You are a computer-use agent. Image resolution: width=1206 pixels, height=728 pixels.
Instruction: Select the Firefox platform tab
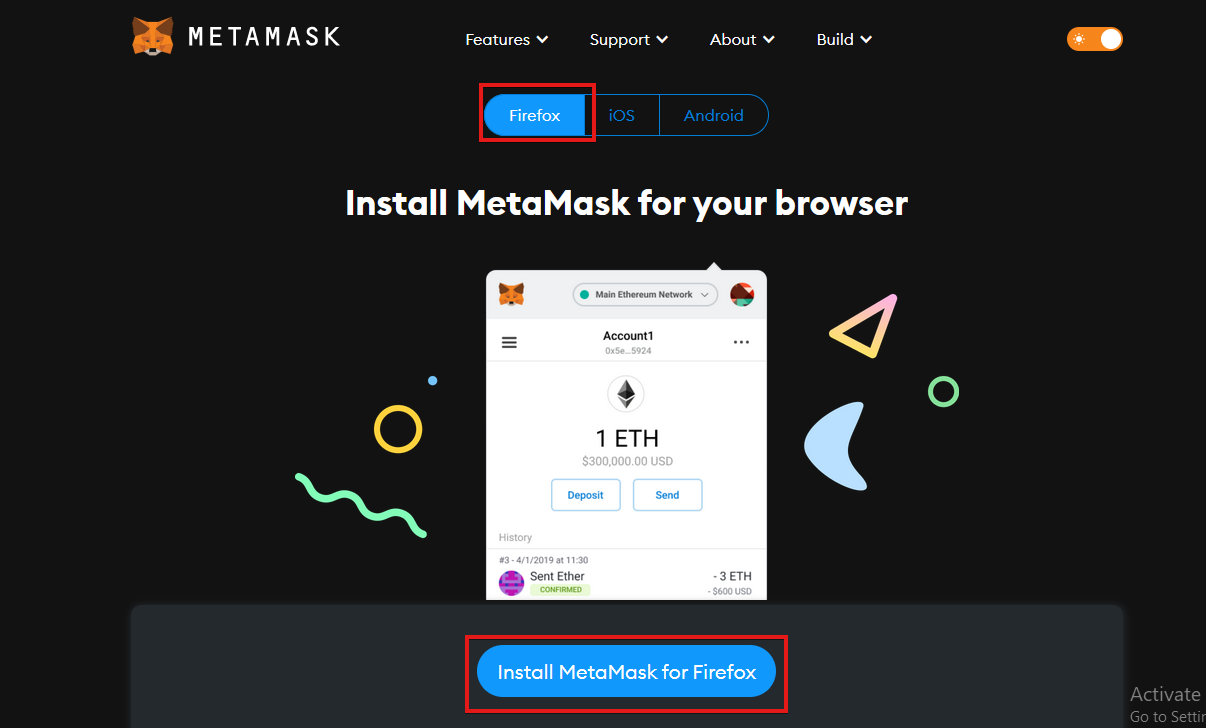[535, 115]
